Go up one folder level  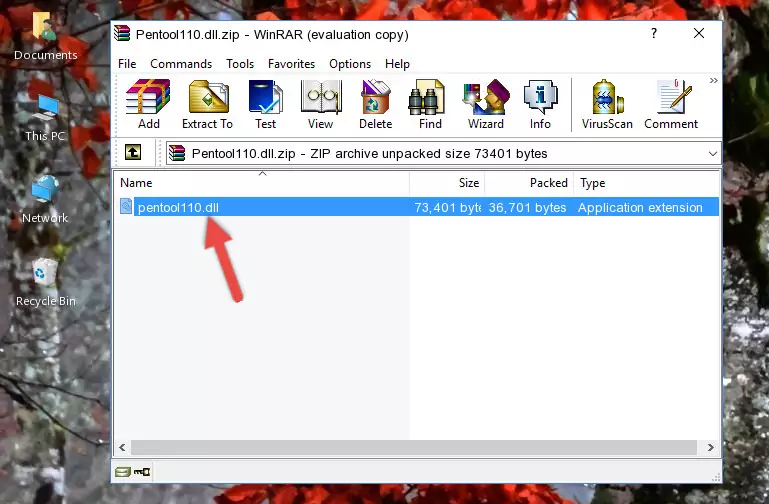point(133,152)
